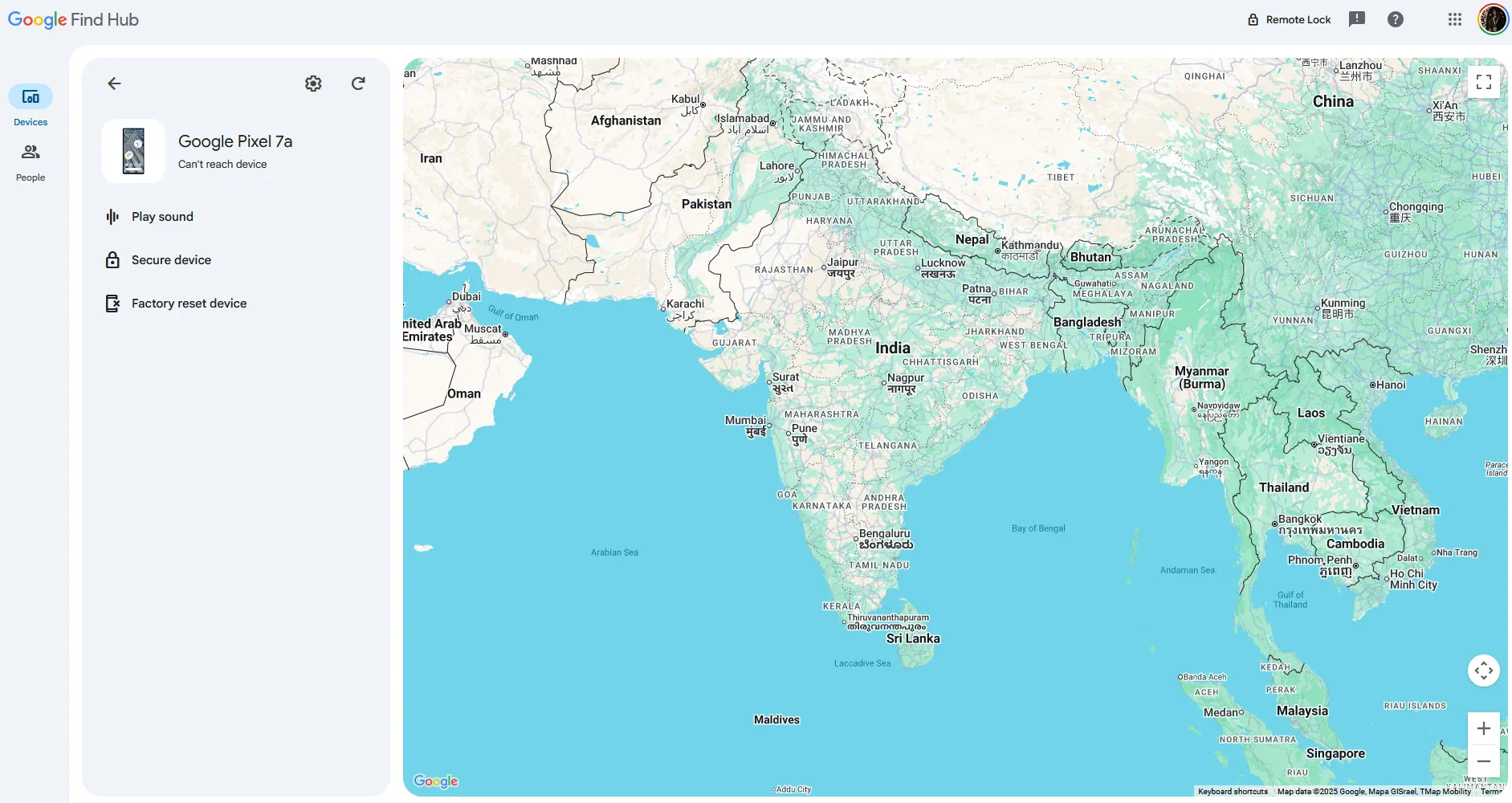The width and height of the screenshot is (1512, 803).
Task: Open the Devices panel in the sidebar
Action: (30, 104)
